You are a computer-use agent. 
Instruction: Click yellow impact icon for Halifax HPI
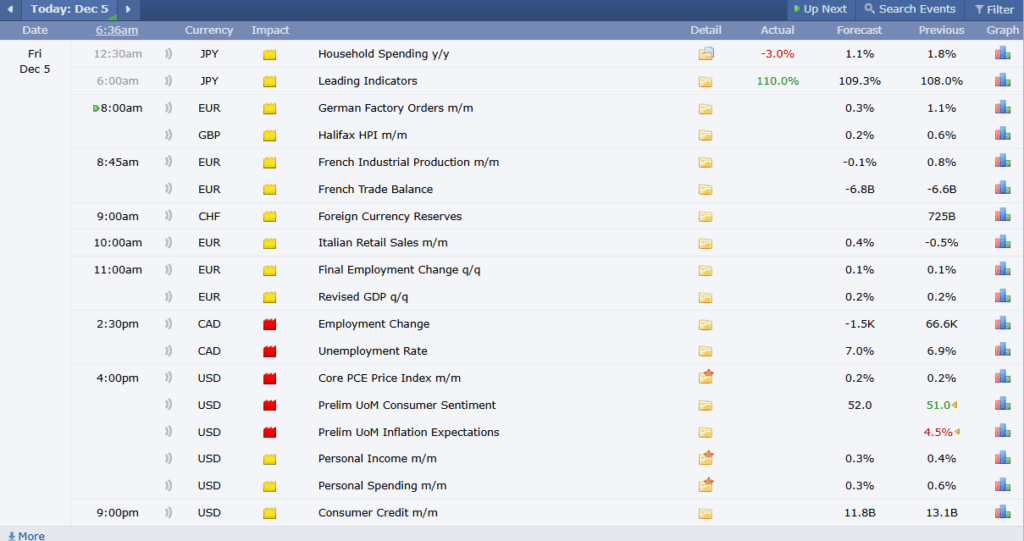pos(269,136)
